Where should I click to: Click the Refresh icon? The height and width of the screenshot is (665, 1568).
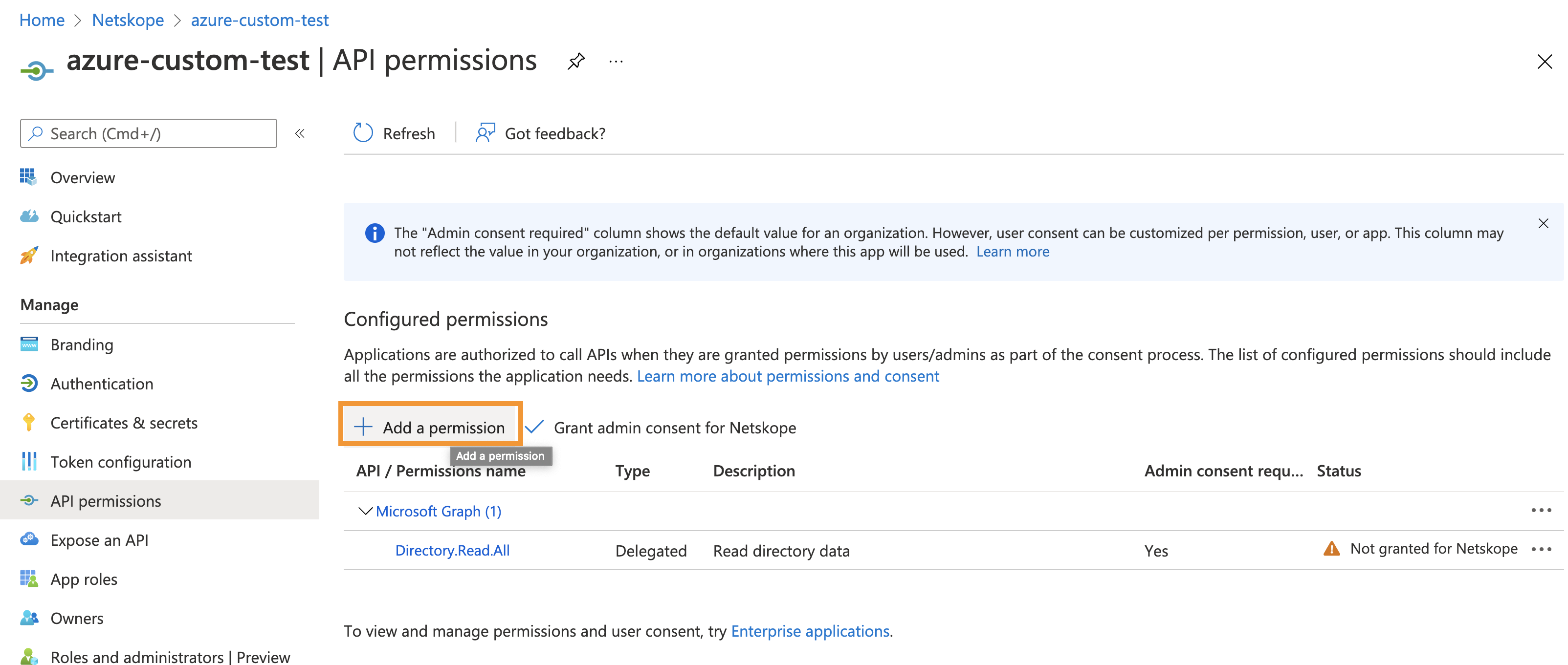coord(363,132)
